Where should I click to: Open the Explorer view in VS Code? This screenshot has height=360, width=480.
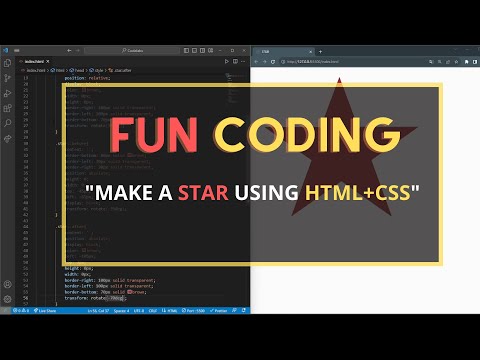click(x=7, y=63)
